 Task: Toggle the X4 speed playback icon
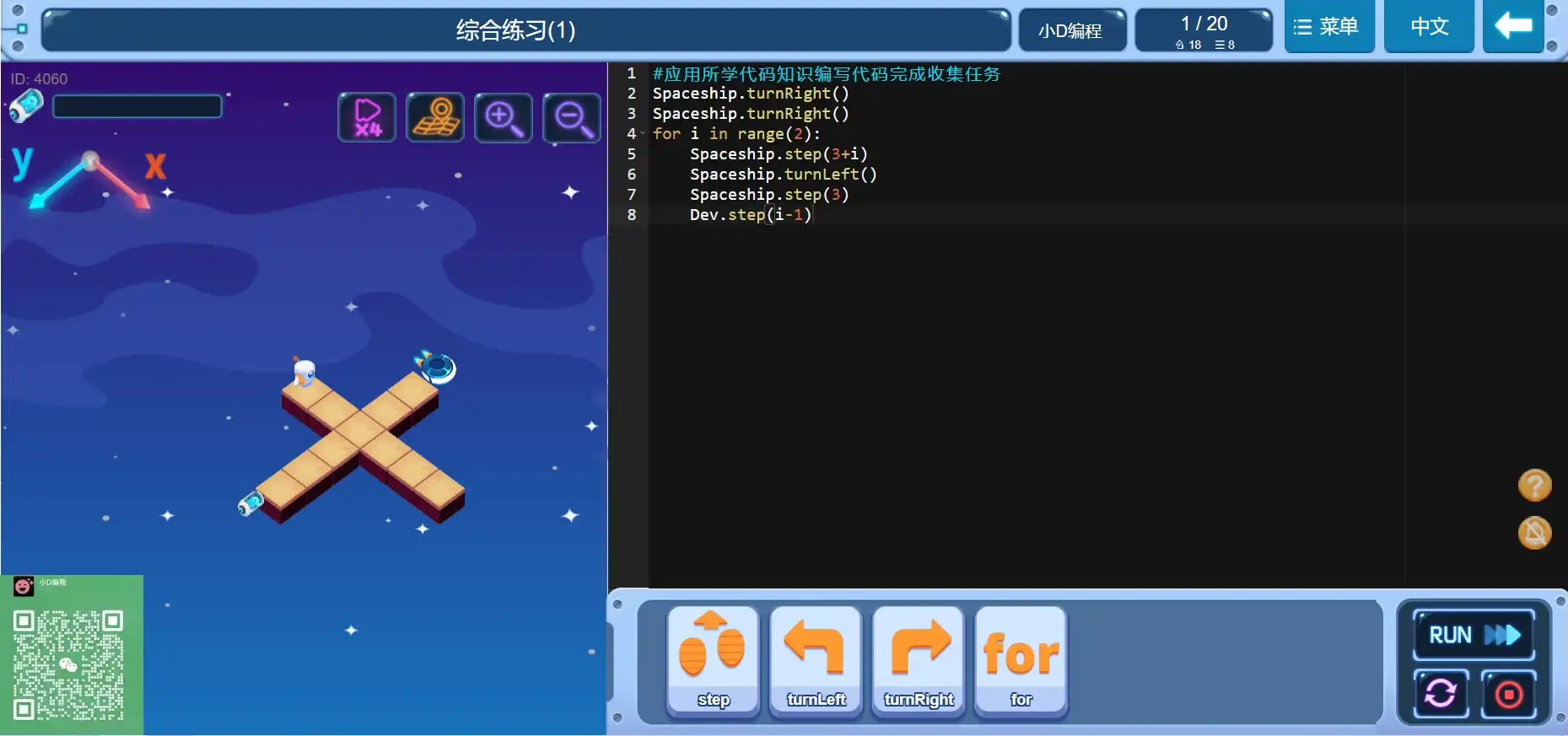[x=367, y=117]
